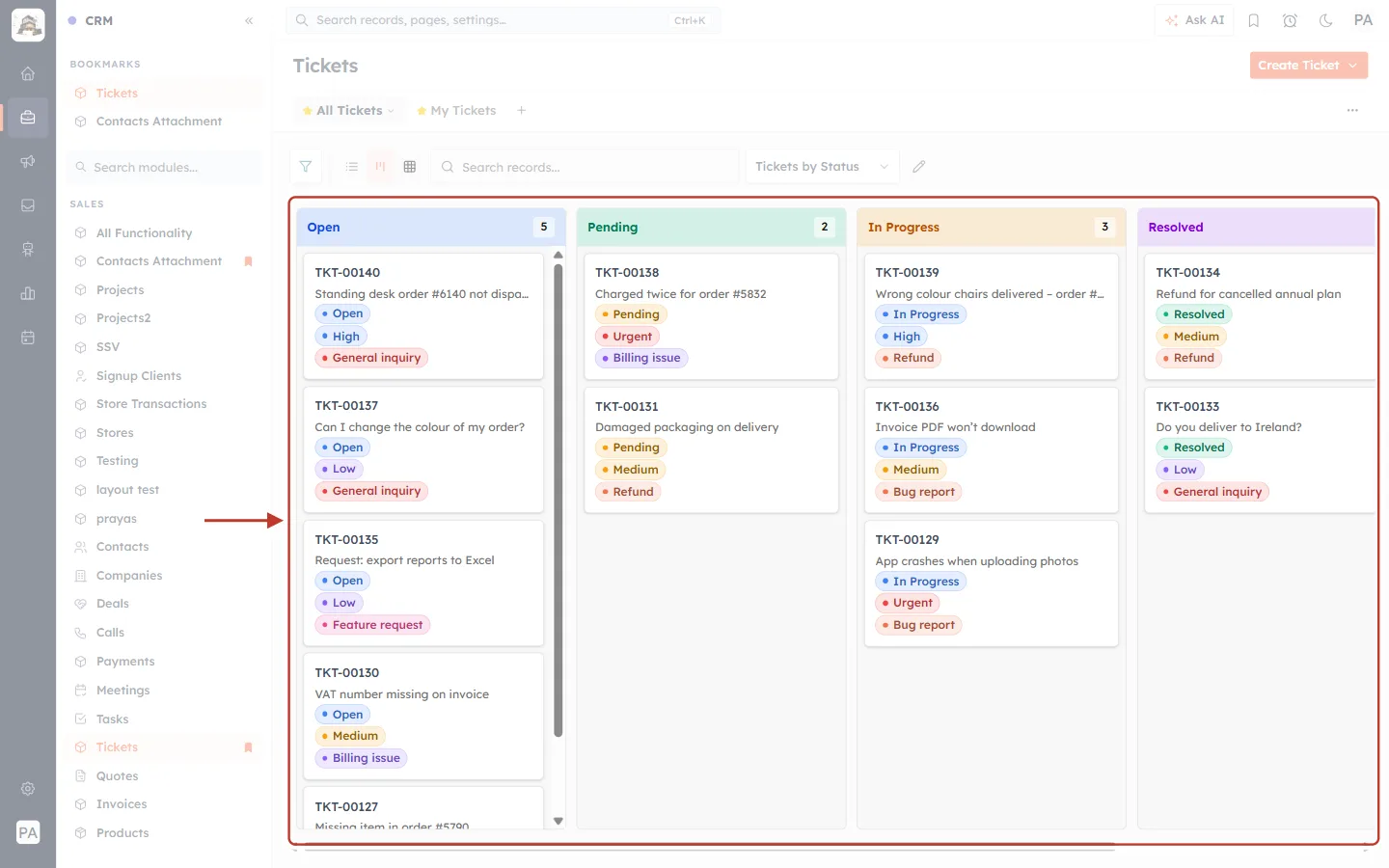
Task: Open ticket TKT-00129 App crashes card
Action: point(992,583)
